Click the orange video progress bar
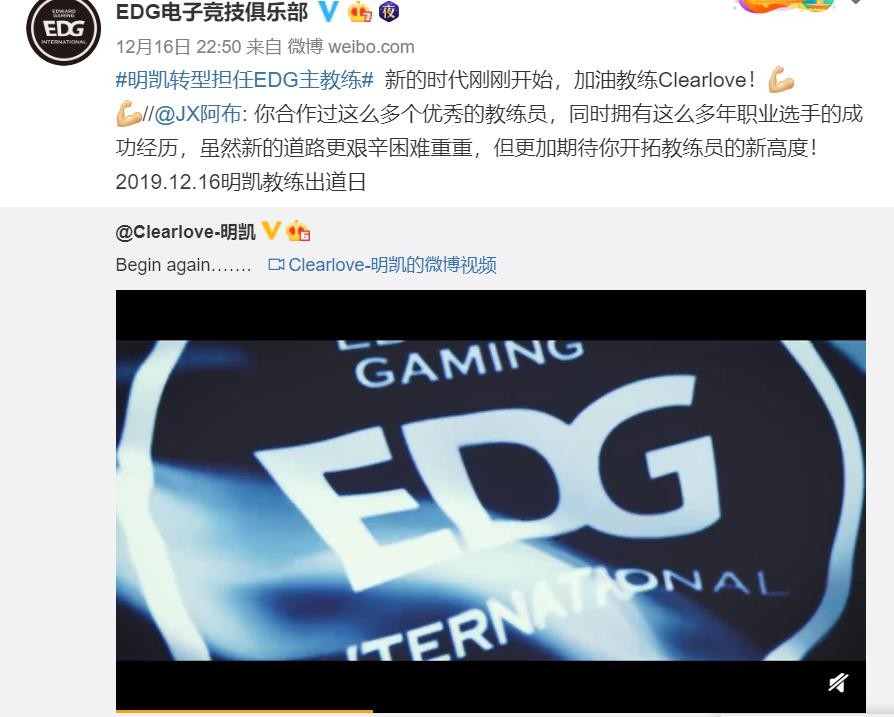Image resolution: width=894 pixels, height=717 pixels. [244, 712]
